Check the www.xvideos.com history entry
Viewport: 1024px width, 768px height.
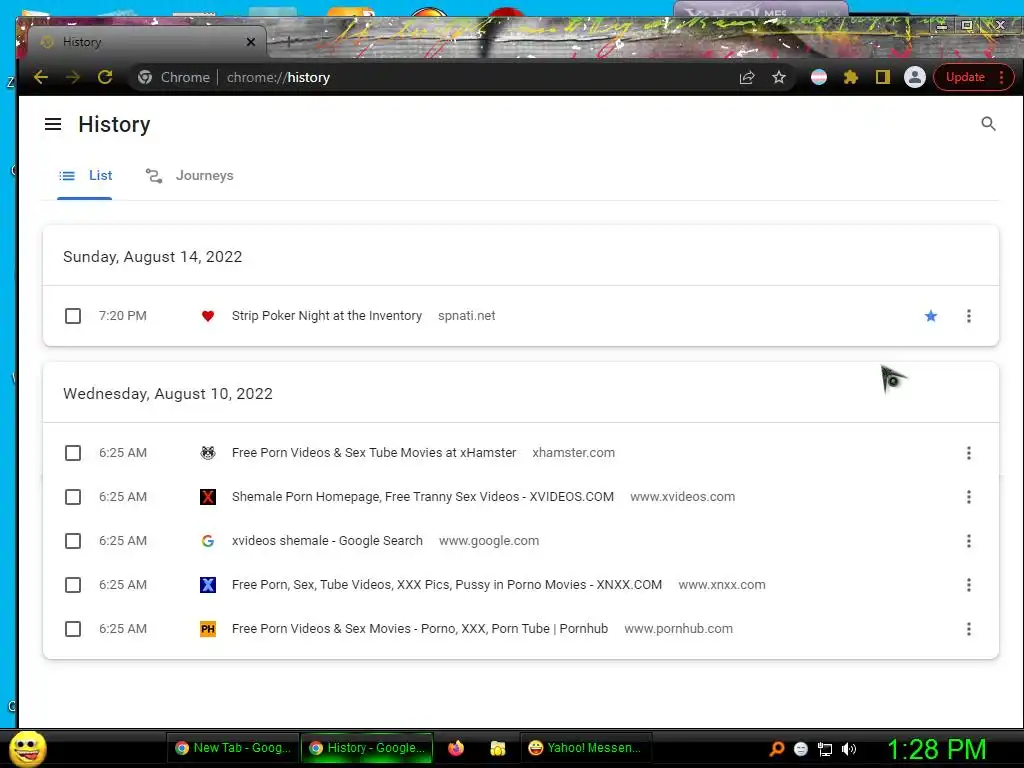(73, 497)
